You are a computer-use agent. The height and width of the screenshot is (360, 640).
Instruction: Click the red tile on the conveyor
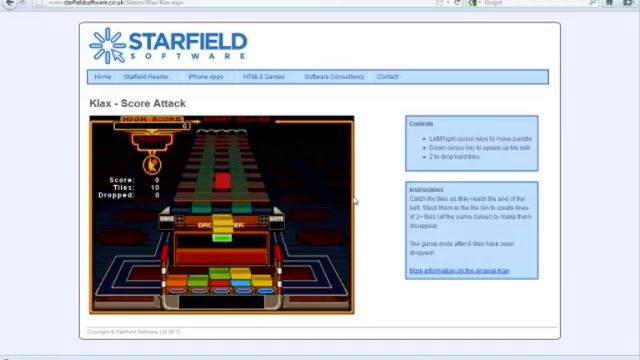point(222,181)
